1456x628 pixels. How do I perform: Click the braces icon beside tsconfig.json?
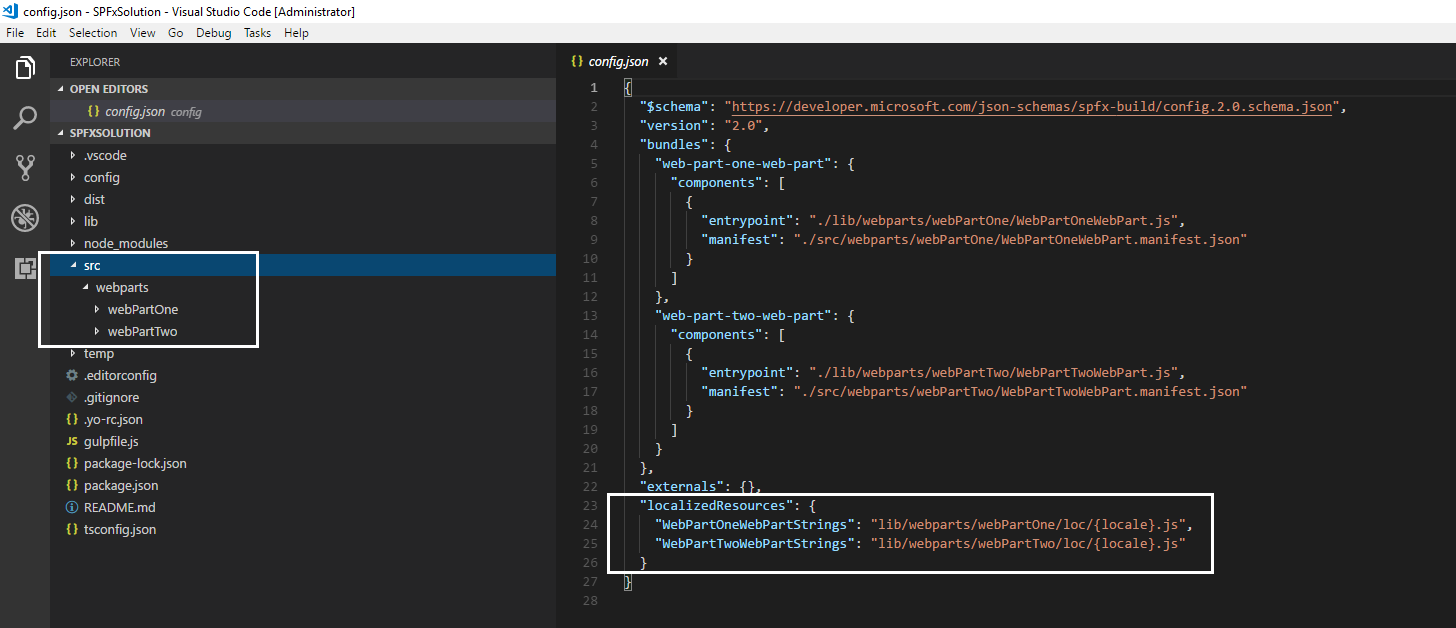coord(72,529)
